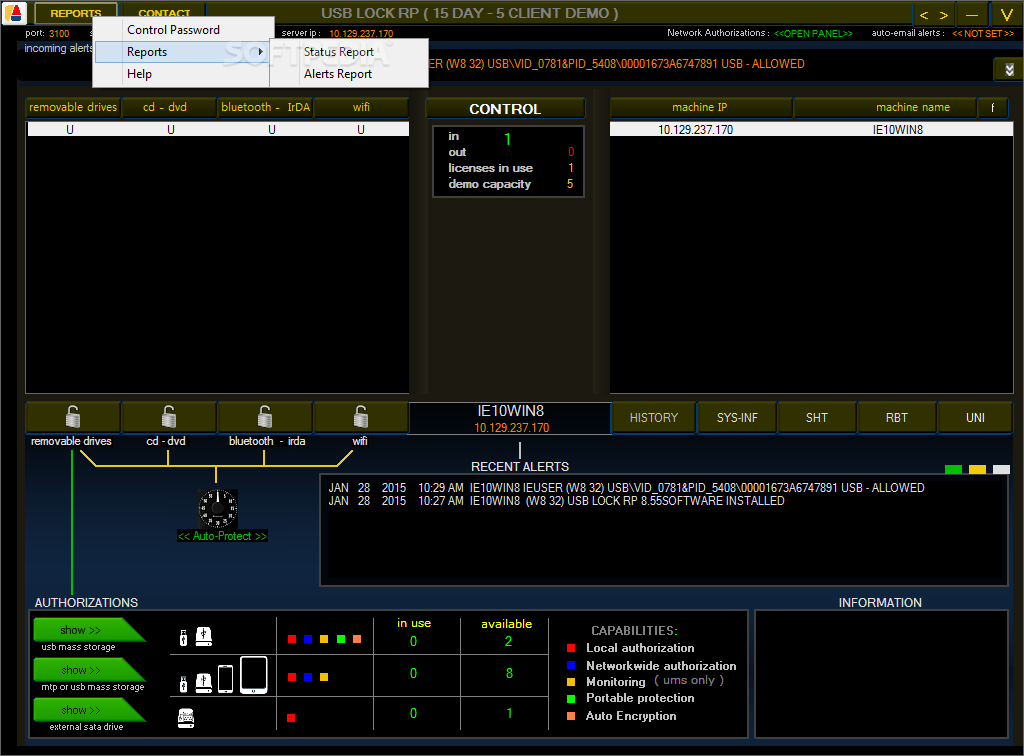Click the USB flash drive icon in usb mass storage row

click(184, 637)
